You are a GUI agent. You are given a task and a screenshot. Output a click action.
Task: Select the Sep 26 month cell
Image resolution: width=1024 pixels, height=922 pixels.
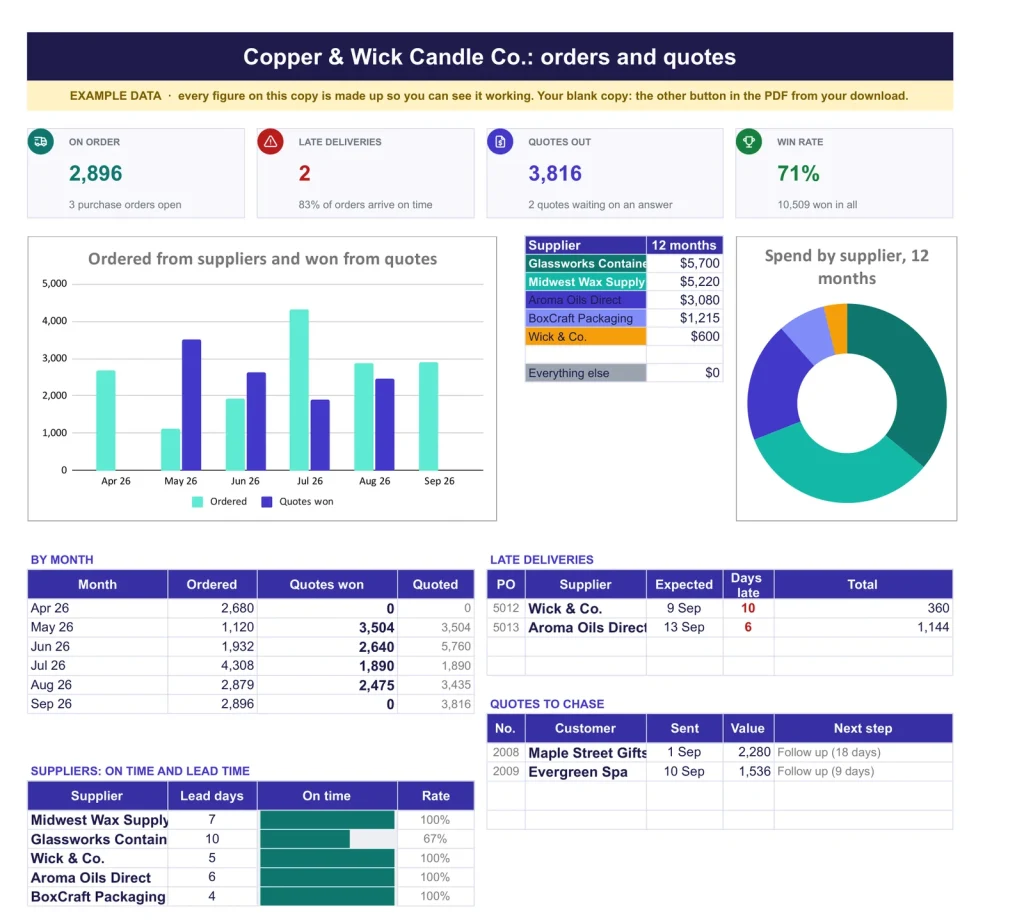click(97, 704)
